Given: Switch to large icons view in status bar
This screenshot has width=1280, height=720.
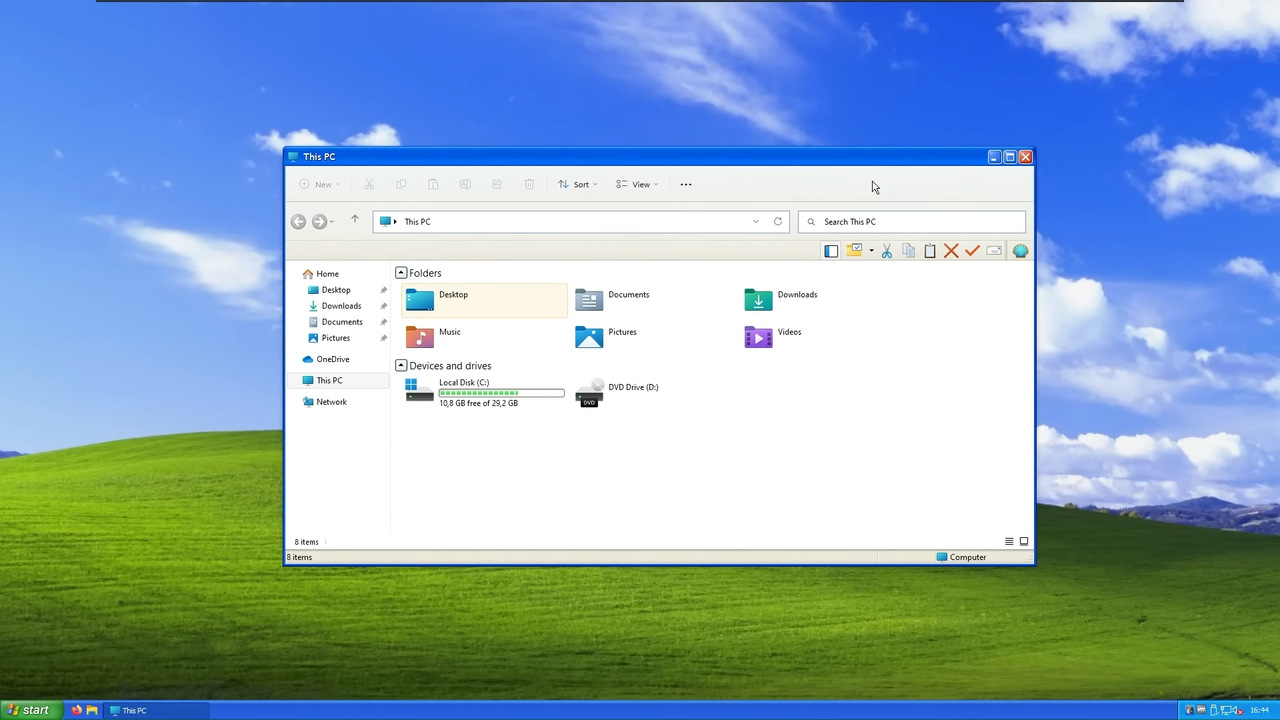Looking at the screenshot, I should tap(1023, 542).
